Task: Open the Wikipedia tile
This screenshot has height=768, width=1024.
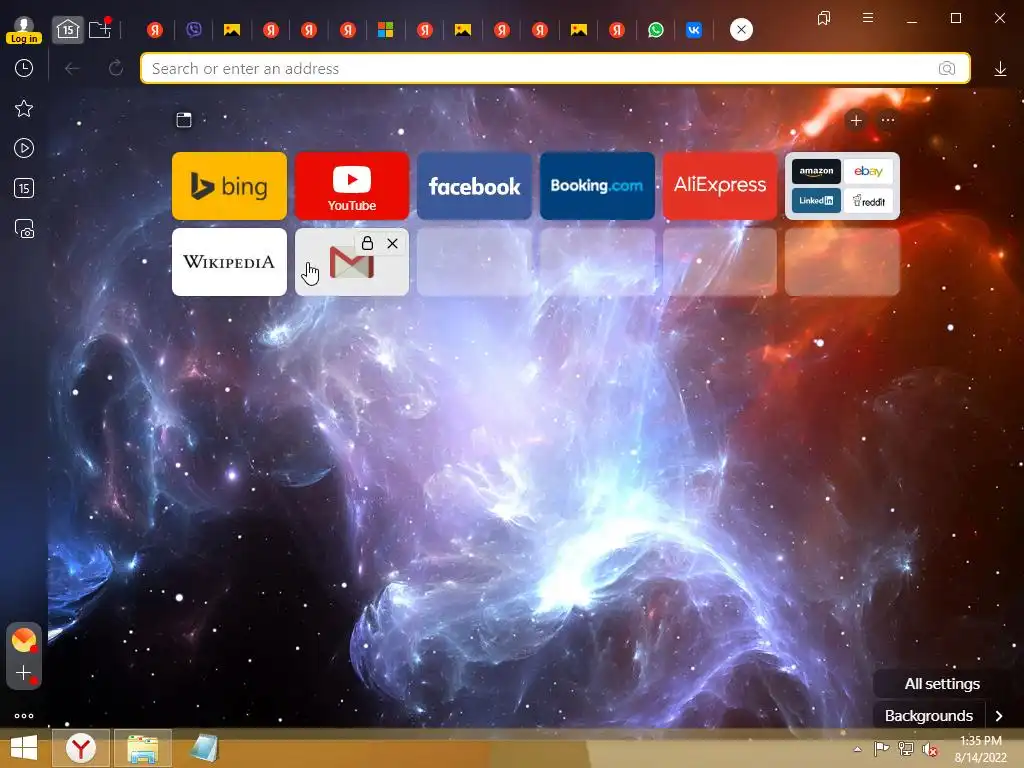Action: tap(229, 262)
